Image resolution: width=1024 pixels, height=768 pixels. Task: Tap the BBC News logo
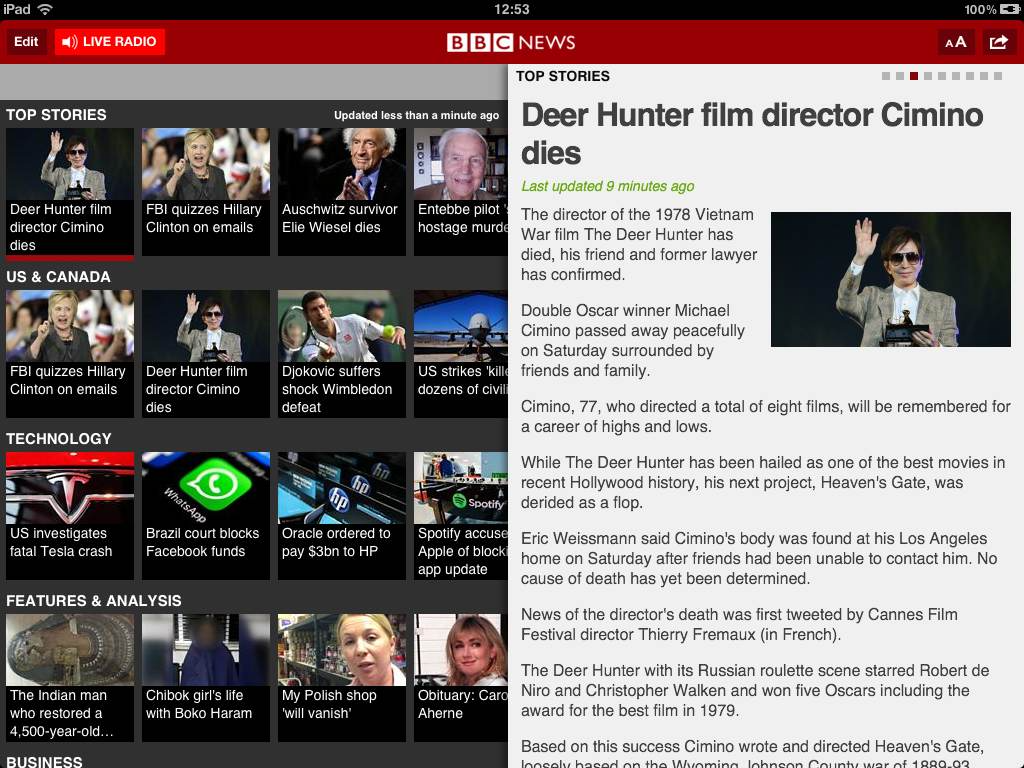pyautogui.click(x=511, y=42)
